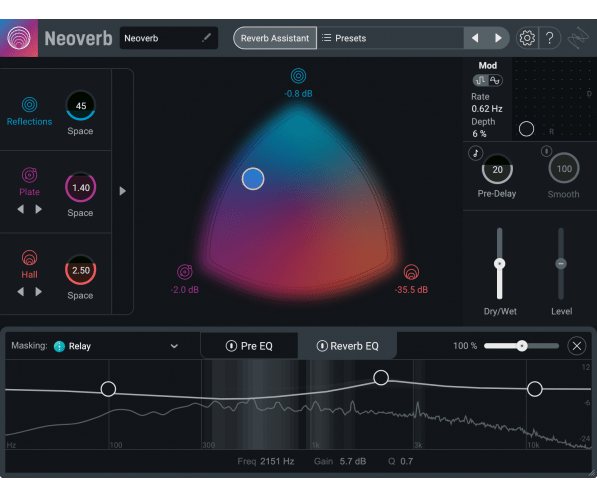Viewport: 597px width, 497px height.
Task: Click the Neoverb preset name field
Action: pyautogui.click(x=169, y=38)
